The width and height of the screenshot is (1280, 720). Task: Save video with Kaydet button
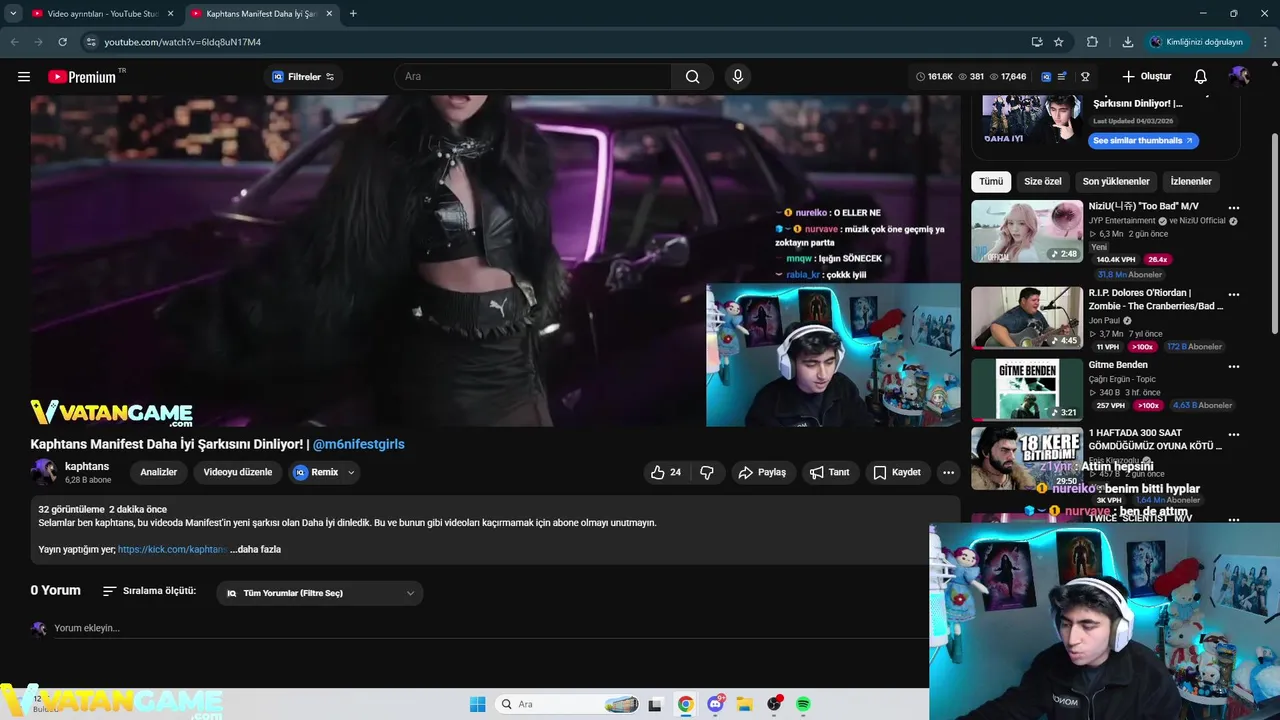click(x=897, y=472)
